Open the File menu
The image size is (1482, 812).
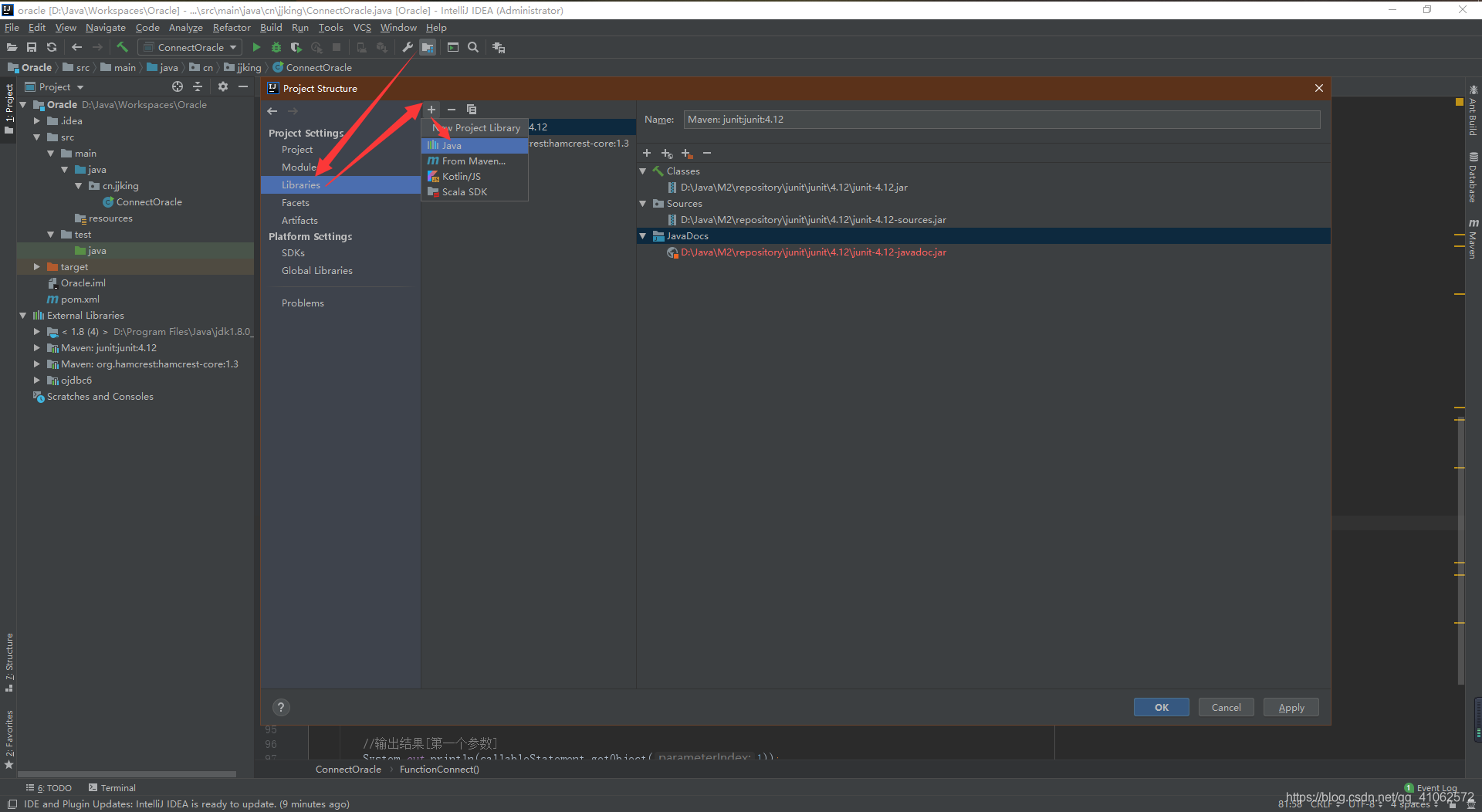coord(12,27)
